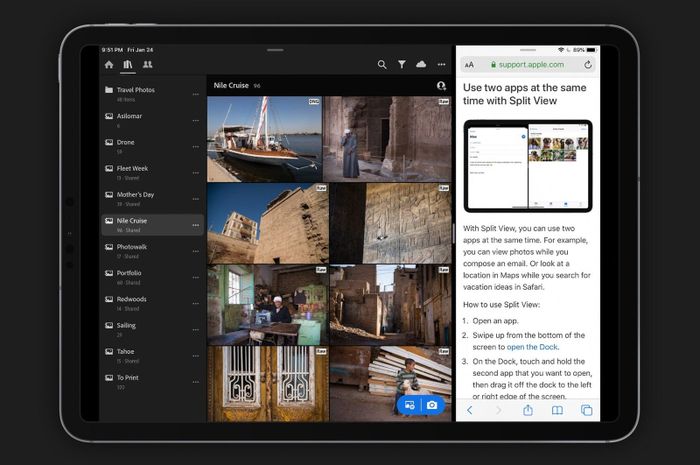Screen dimensions: 700x465
Task: Open the boy by stacked boards photo
Action: 391,384
